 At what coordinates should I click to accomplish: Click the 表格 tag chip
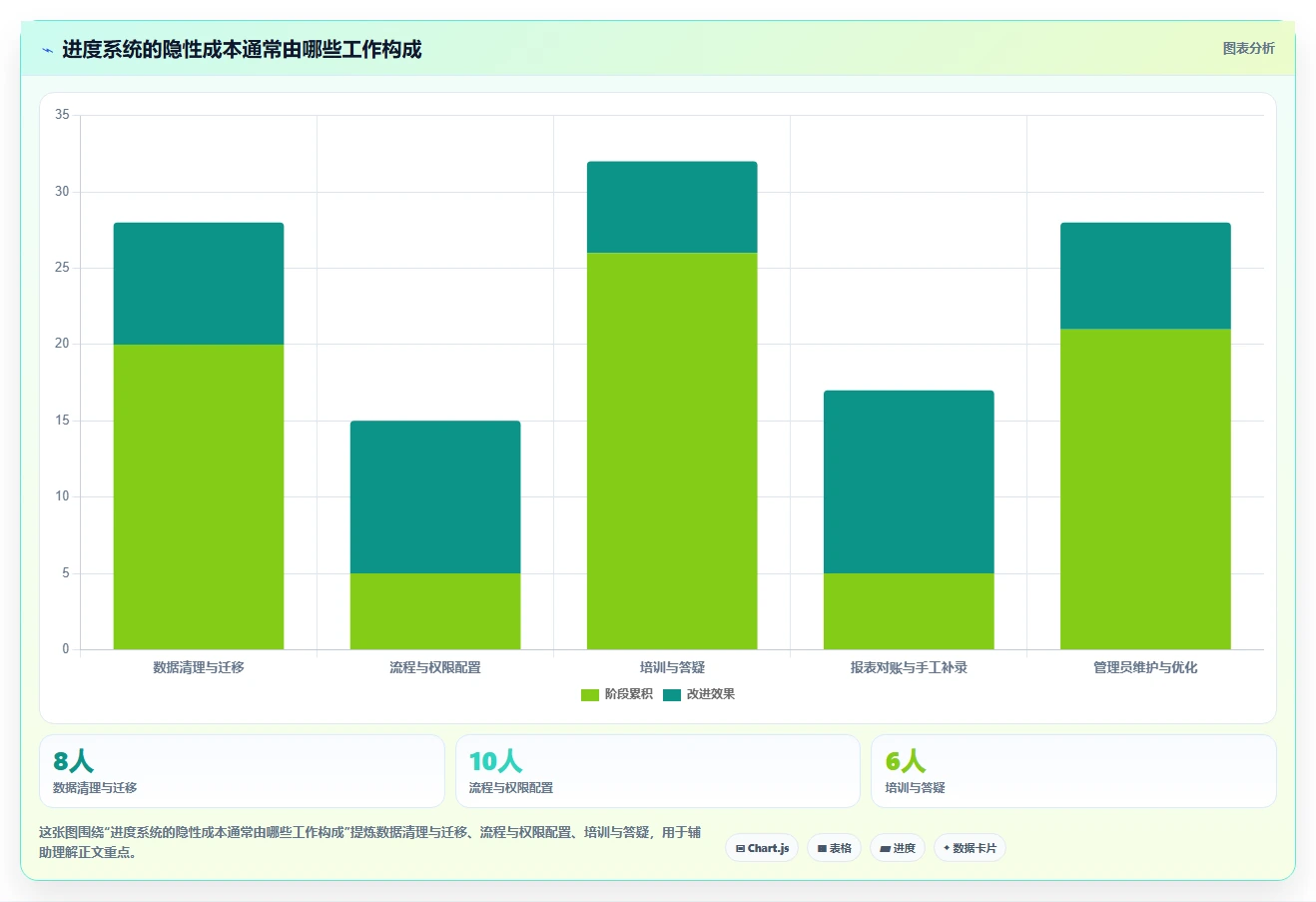835,848
